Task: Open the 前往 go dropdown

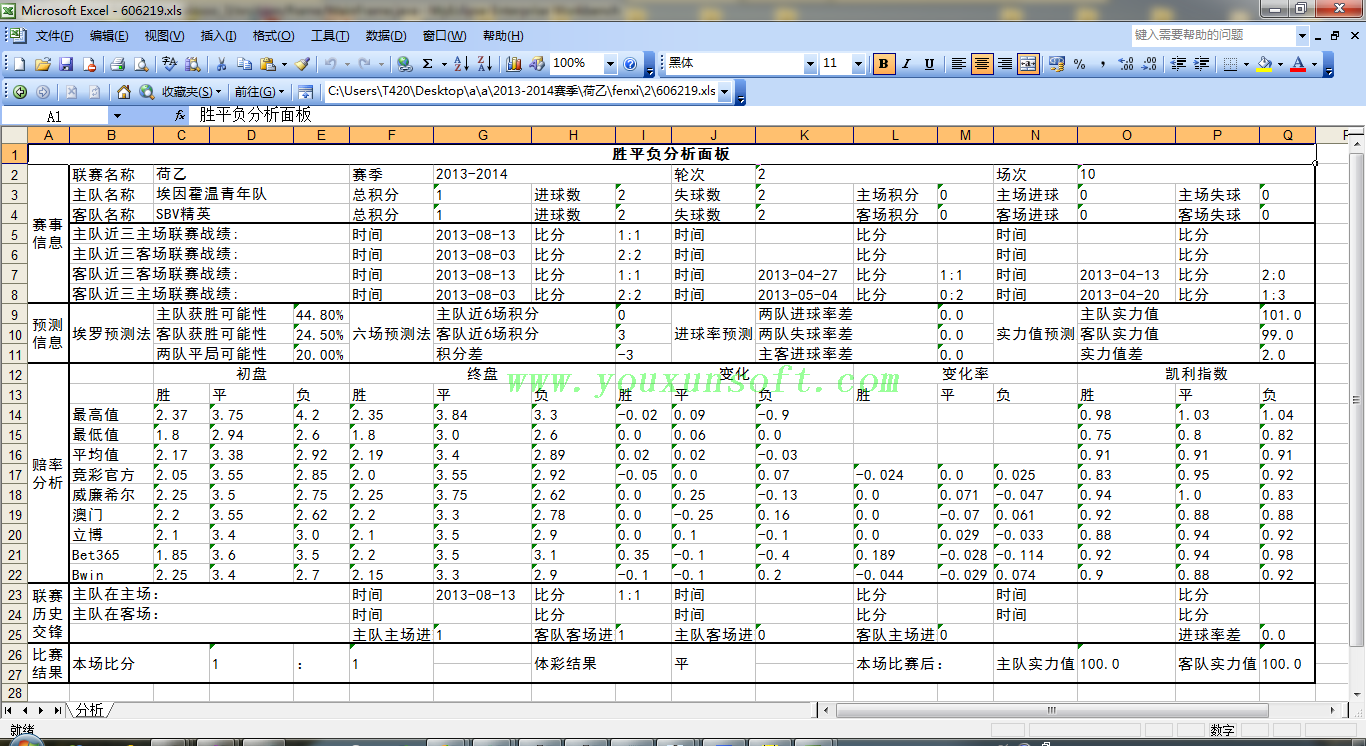Action: click(260, 91)
